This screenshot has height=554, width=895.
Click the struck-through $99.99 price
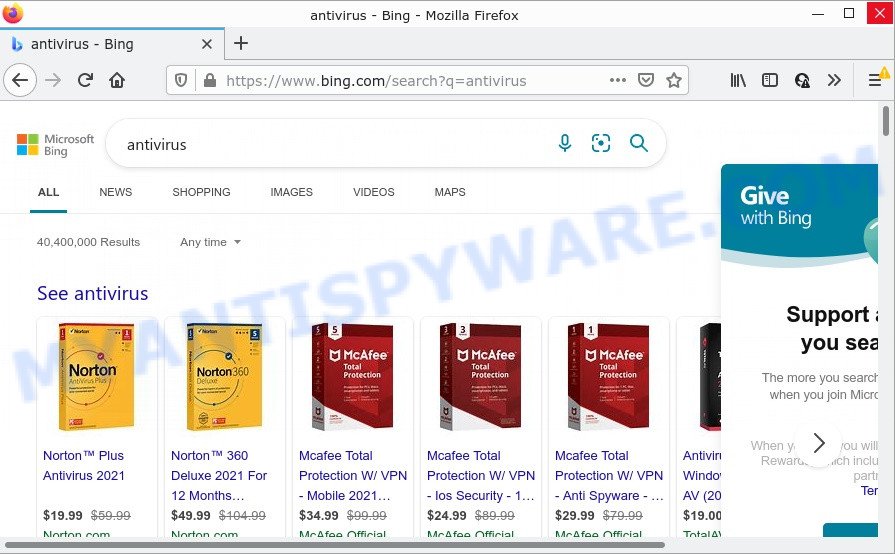[366, 515]
